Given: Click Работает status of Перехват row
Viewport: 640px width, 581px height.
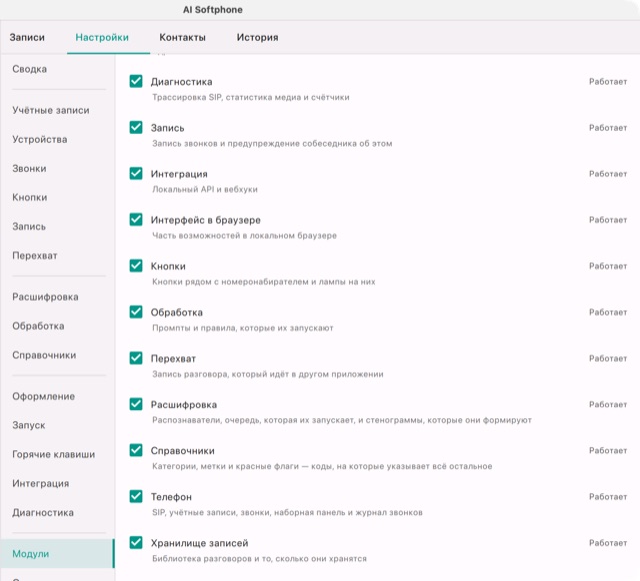Looking at the screenshot, I should pos(608,358).
